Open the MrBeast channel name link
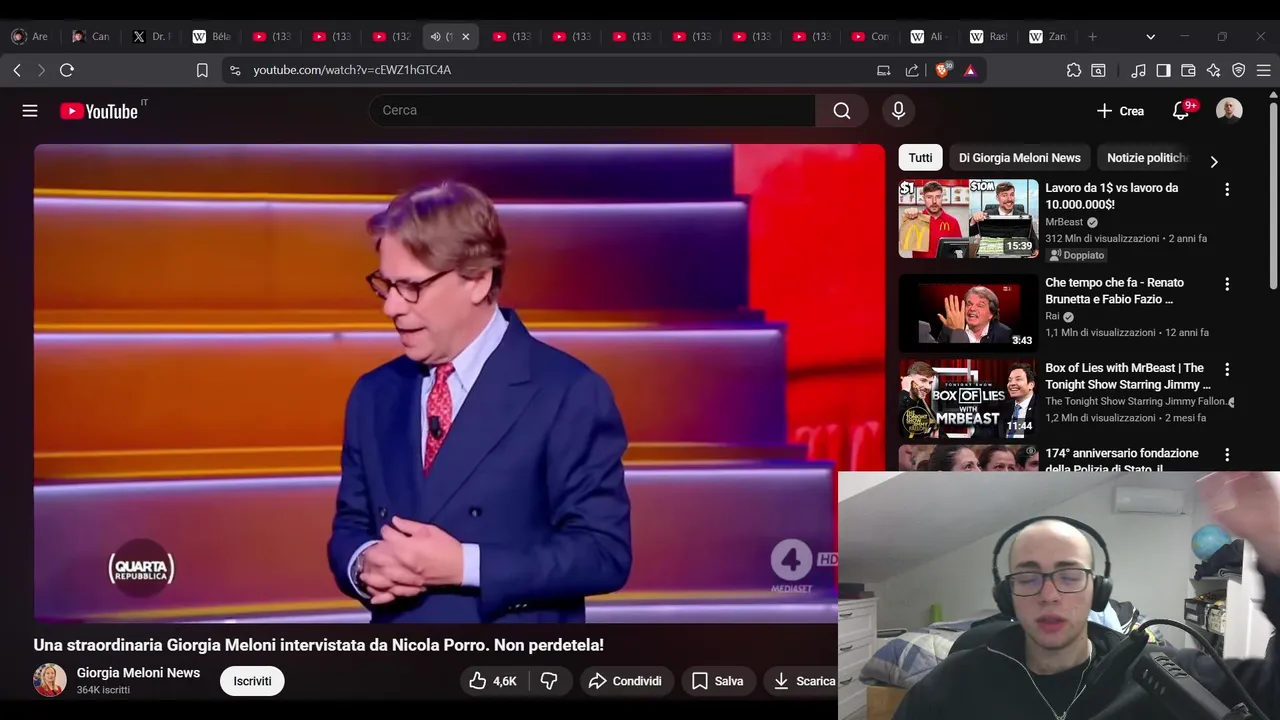 (x=1064, y=222)
